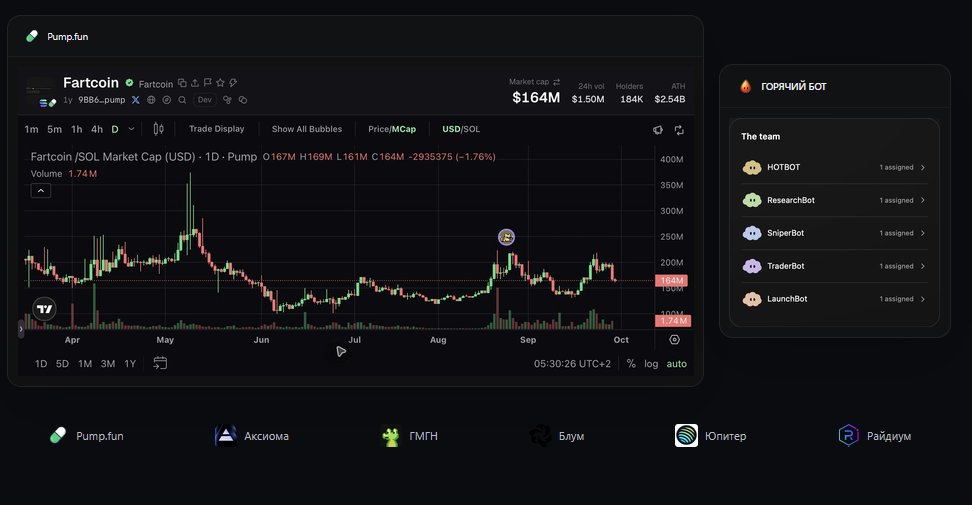The image size is (972, 505).
Task: Click the trade bubble marker on chart
Action: coord(506,237)
